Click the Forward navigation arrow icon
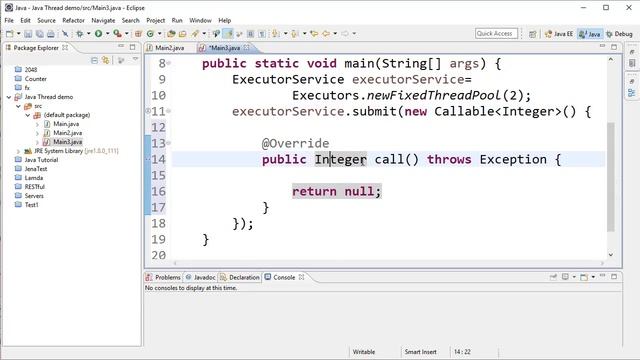 click(346, 34)
